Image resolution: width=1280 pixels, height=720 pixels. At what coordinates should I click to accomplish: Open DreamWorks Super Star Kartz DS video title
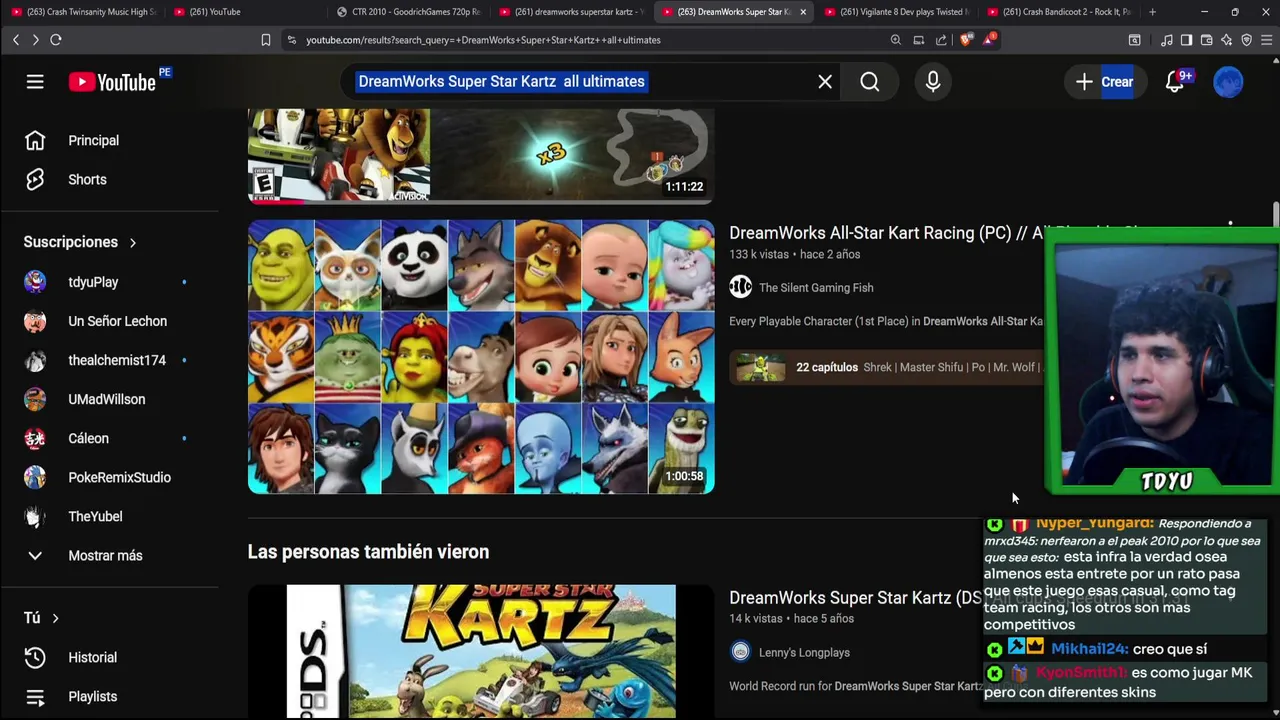coord(855,598)
